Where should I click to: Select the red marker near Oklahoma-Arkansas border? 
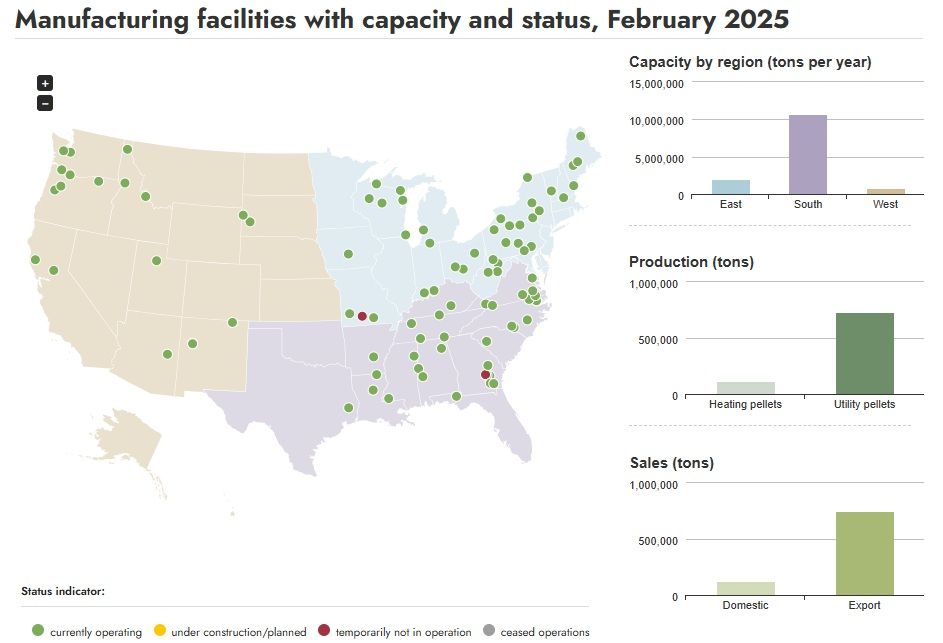[x=362, y=316]
